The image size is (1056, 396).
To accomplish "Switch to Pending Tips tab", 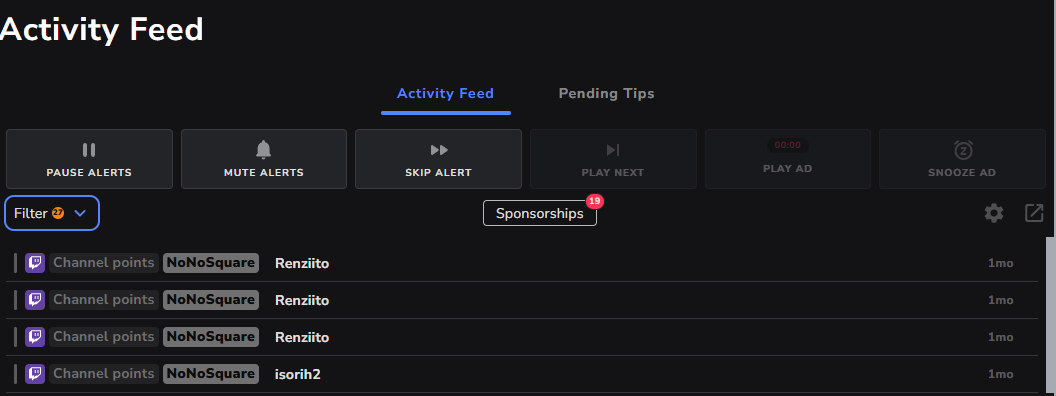I will click(x=606, y=94).
